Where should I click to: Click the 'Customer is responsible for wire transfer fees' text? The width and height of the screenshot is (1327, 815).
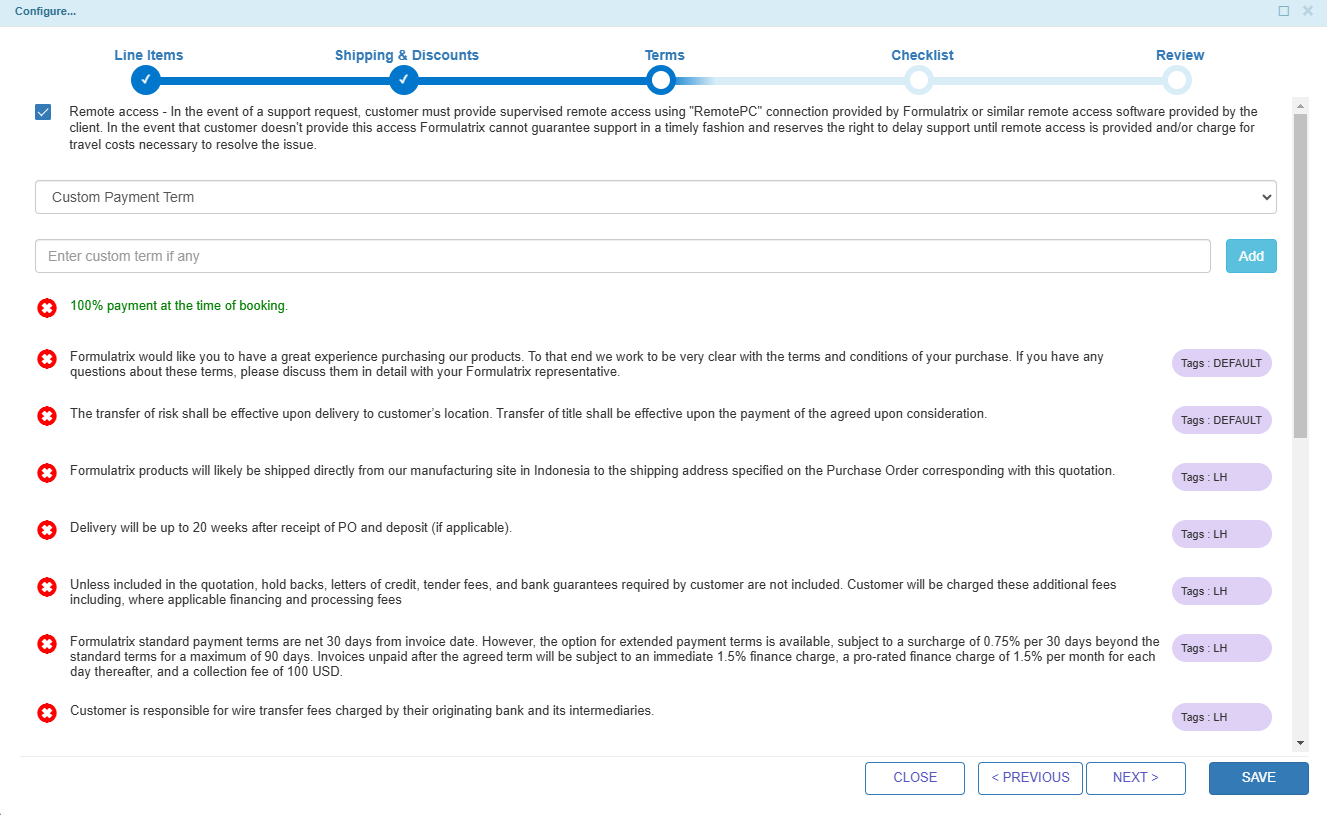(362, 711)
